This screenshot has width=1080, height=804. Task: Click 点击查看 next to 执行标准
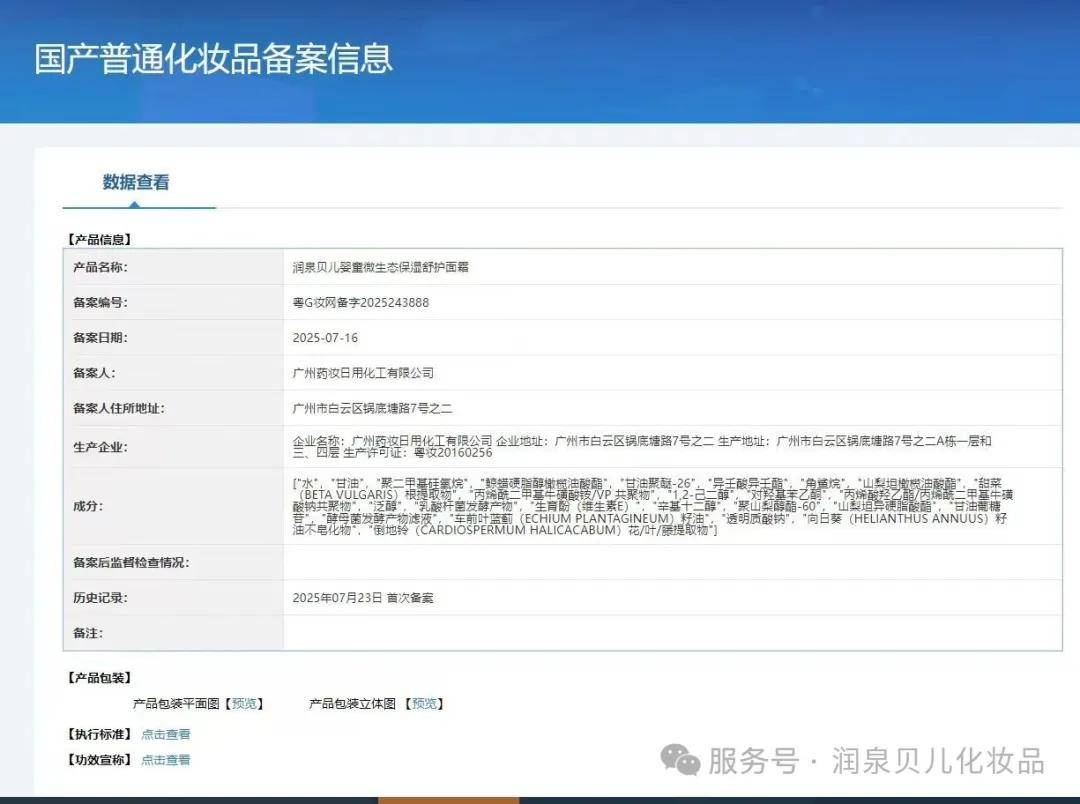[x=166, y=734]
